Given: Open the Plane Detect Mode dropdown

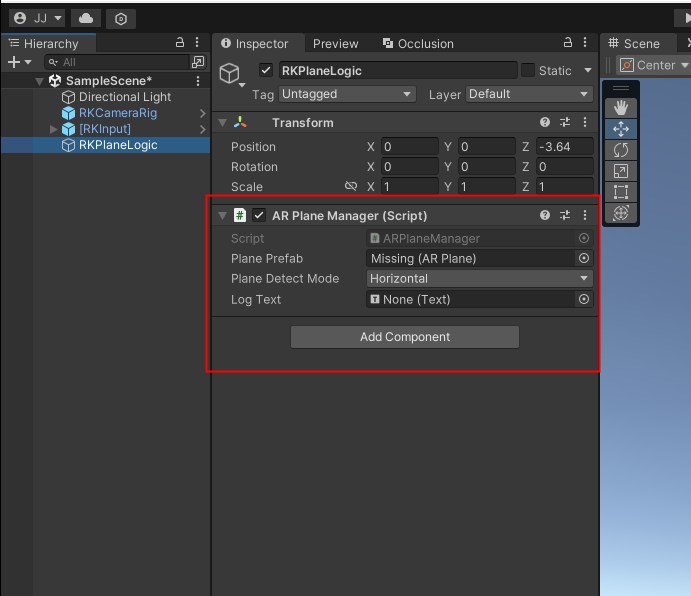Looking at the screenshot, I should [479, 279].
